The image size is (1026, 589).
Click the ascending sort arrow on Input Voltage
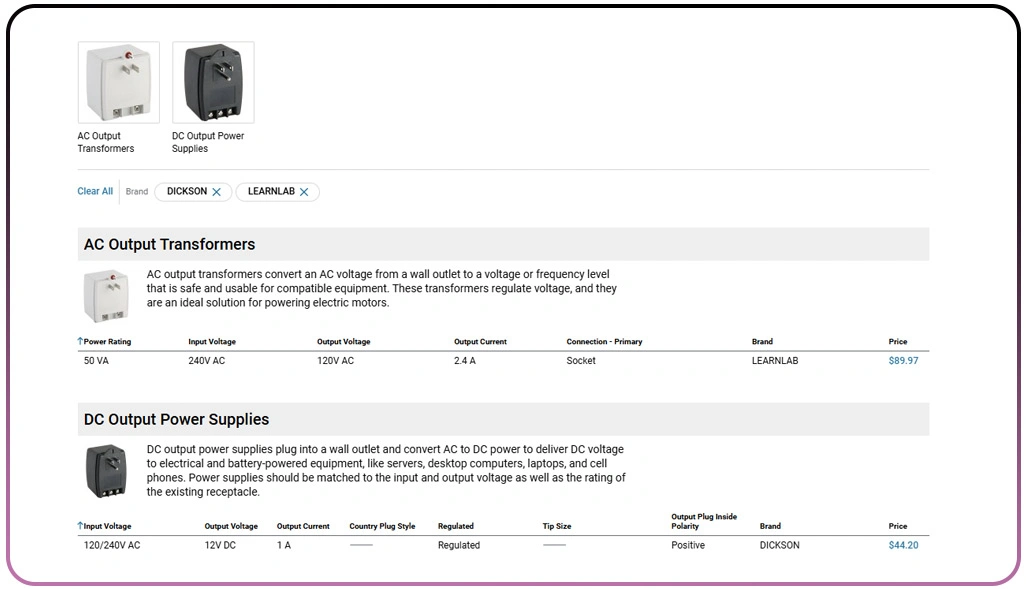pyautogui.click(x=80, y=525)
